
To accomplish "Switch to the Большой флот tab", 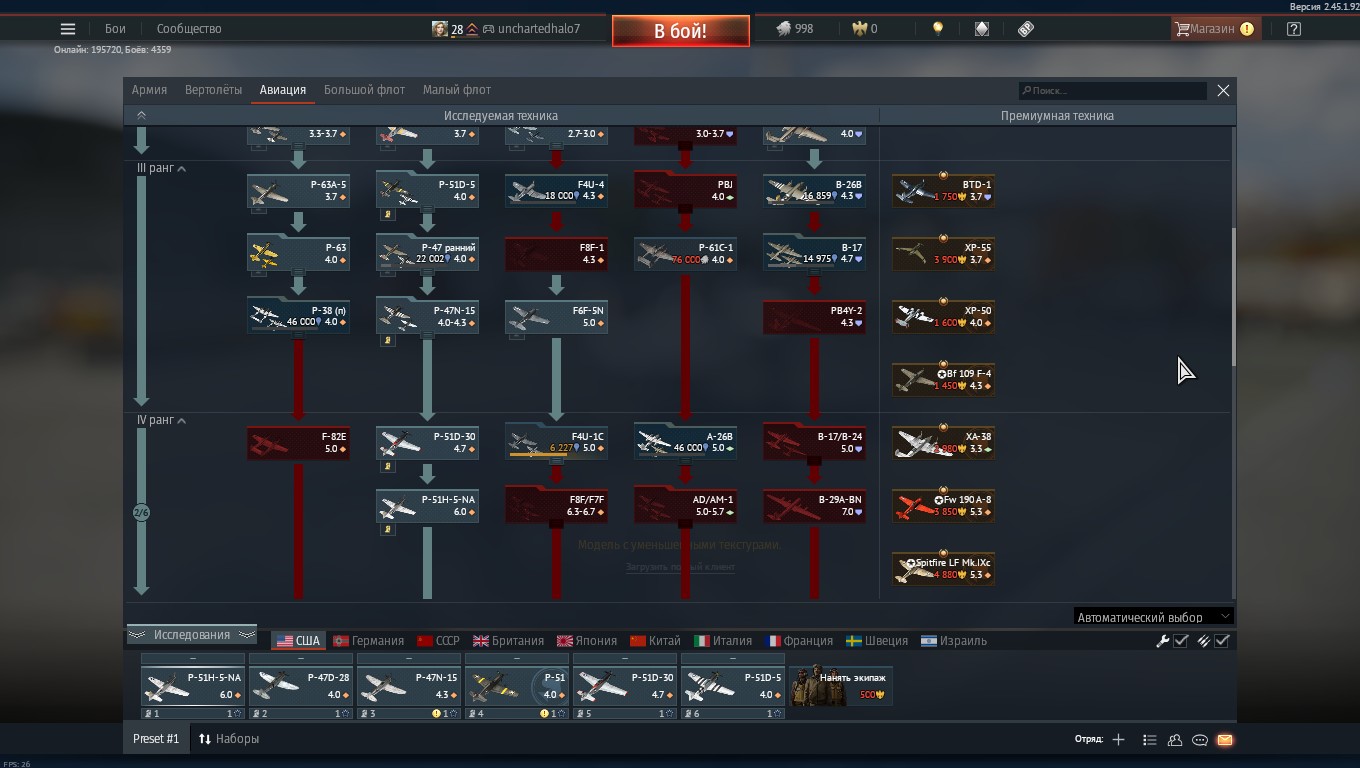I will (364, 90).
